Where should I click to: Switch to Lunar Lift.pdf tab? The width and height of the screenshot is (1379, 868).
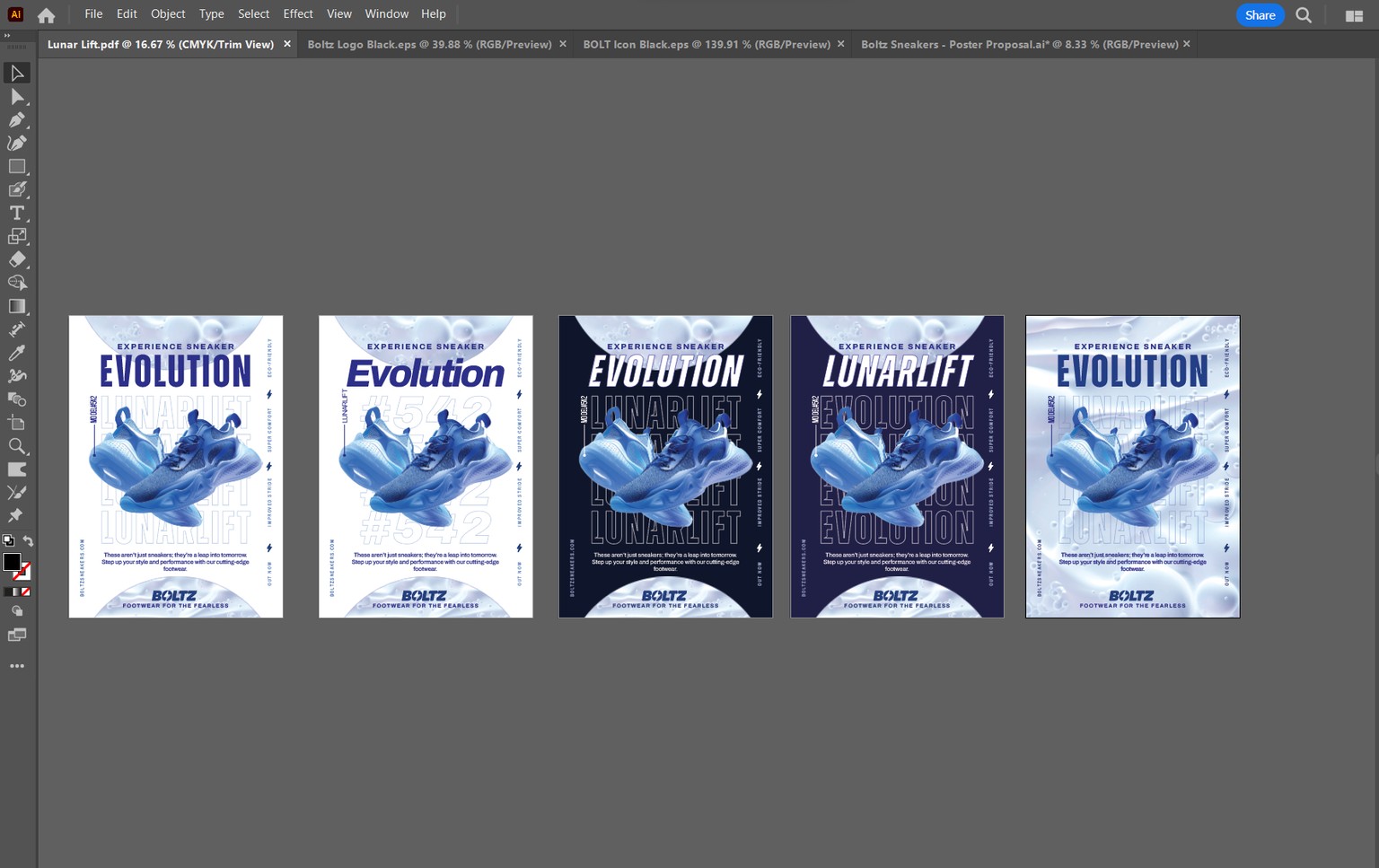pos(161,44)
